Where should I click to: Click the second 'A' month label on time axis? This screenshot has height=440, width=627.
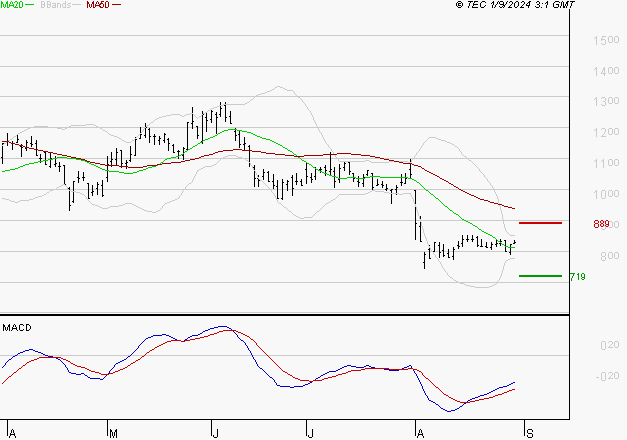[x=420, y=433]
